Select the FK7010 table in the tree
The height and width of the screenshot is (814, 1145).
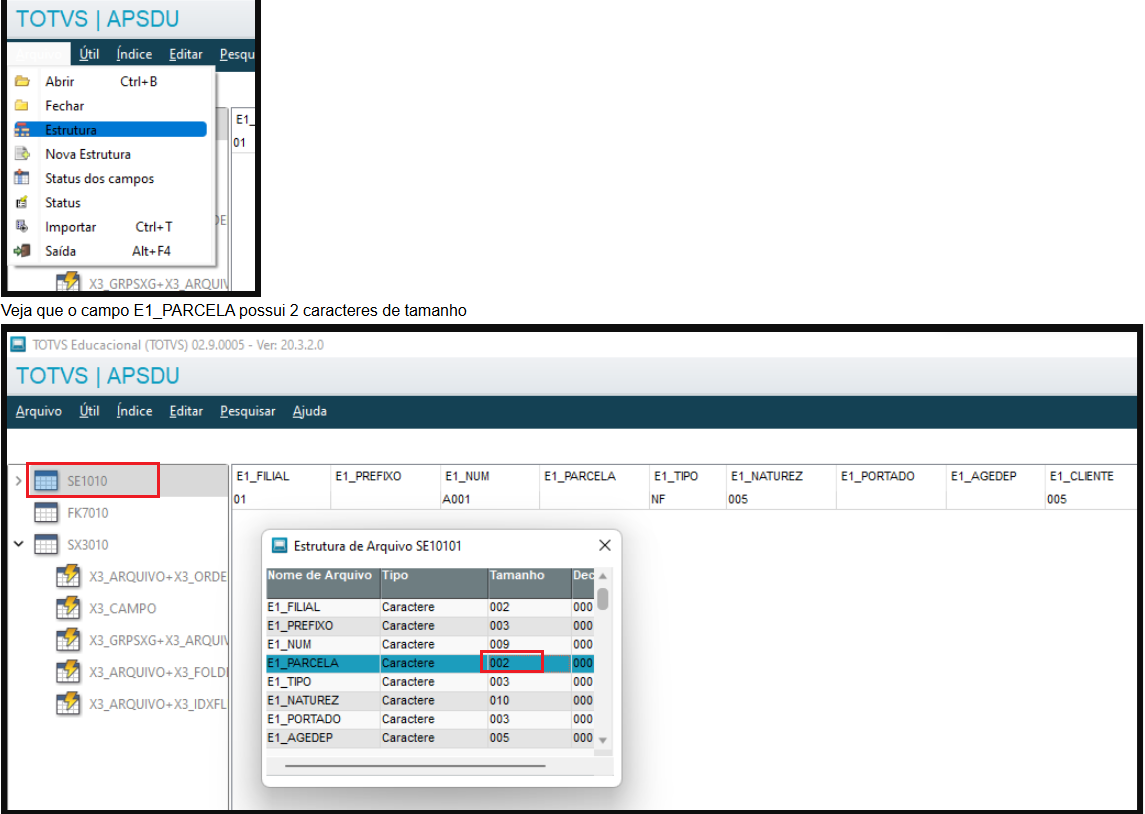tap(88, 513)
